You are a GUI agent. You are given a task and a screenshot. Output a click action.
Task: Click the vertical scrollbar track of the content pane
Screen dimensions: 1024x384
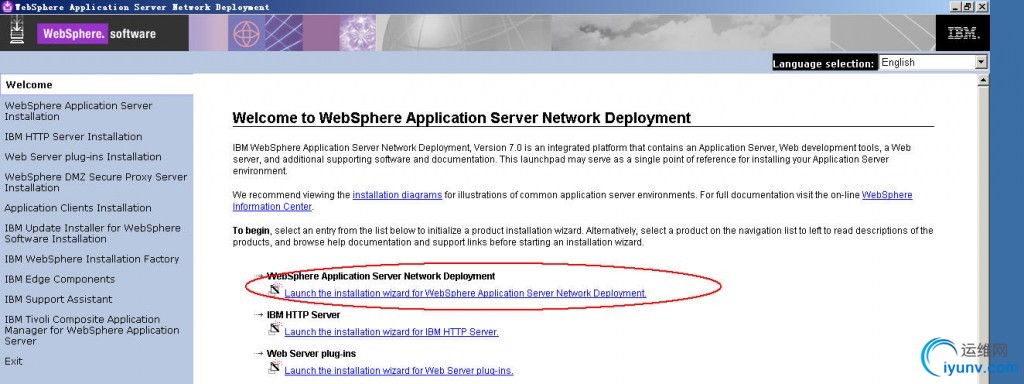(983, 235)
